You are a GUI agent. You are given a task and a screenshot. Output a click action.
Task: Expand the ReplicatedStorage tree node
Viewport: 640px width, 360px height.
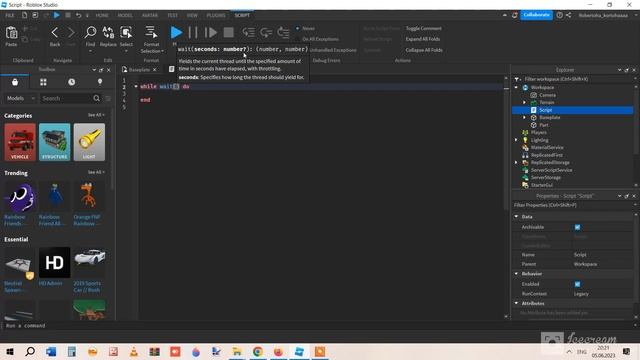coord(516,162)
